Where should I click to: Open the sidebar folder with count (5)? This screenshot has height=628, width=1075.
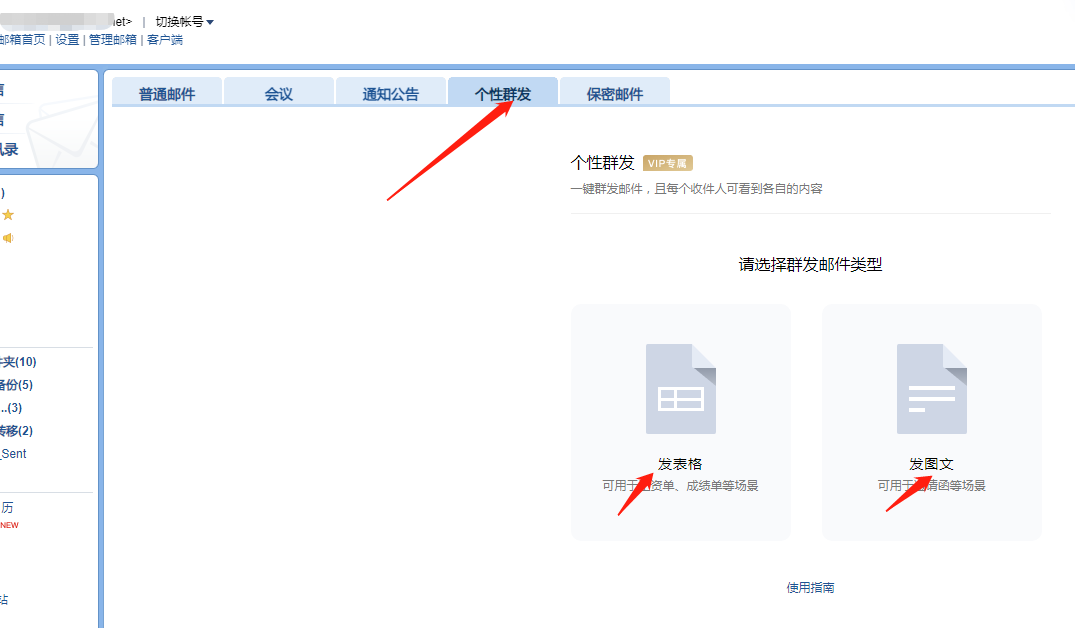(x=16, y=385)
